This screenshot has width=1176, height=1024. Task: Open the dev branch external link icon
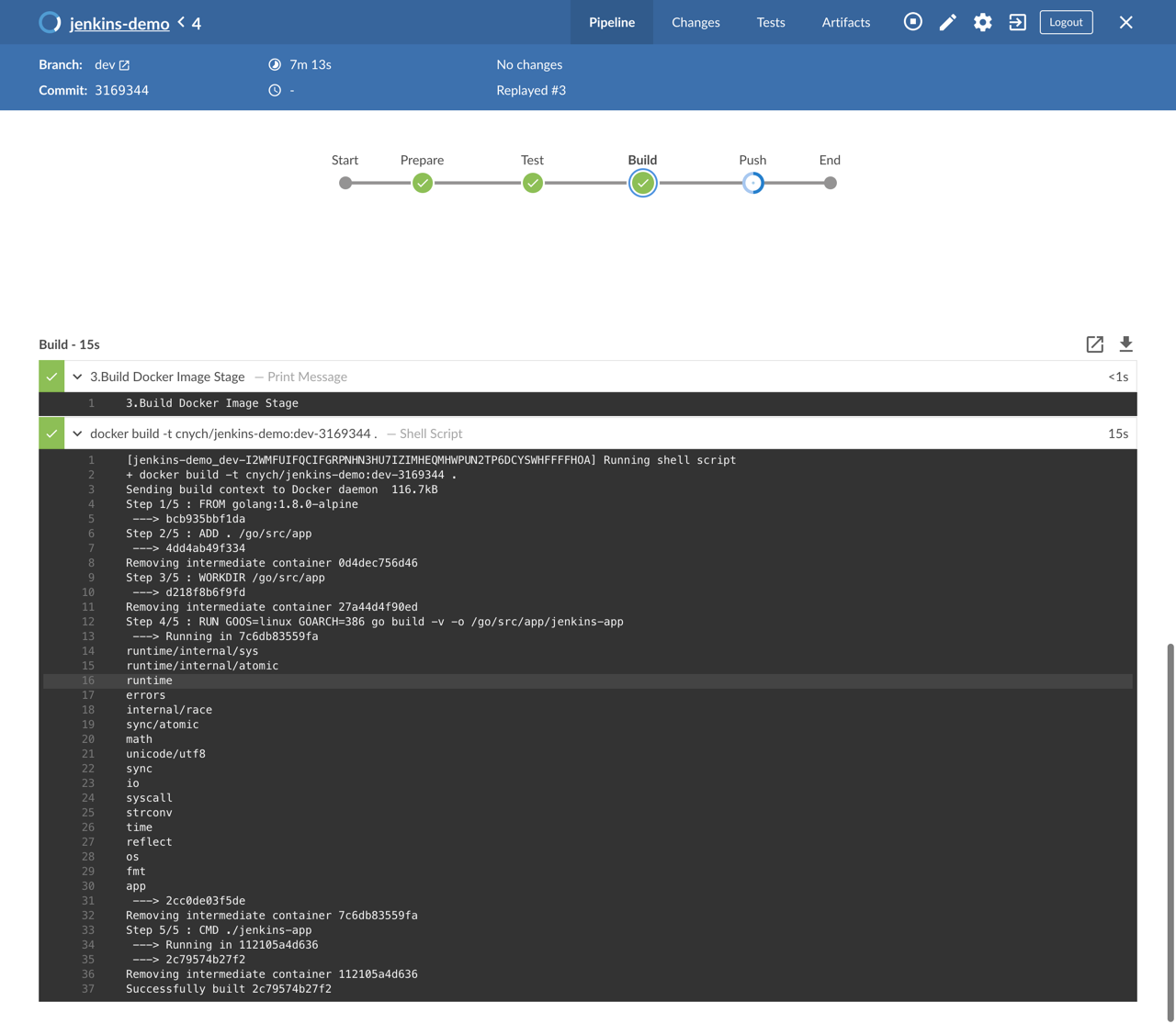125,65
